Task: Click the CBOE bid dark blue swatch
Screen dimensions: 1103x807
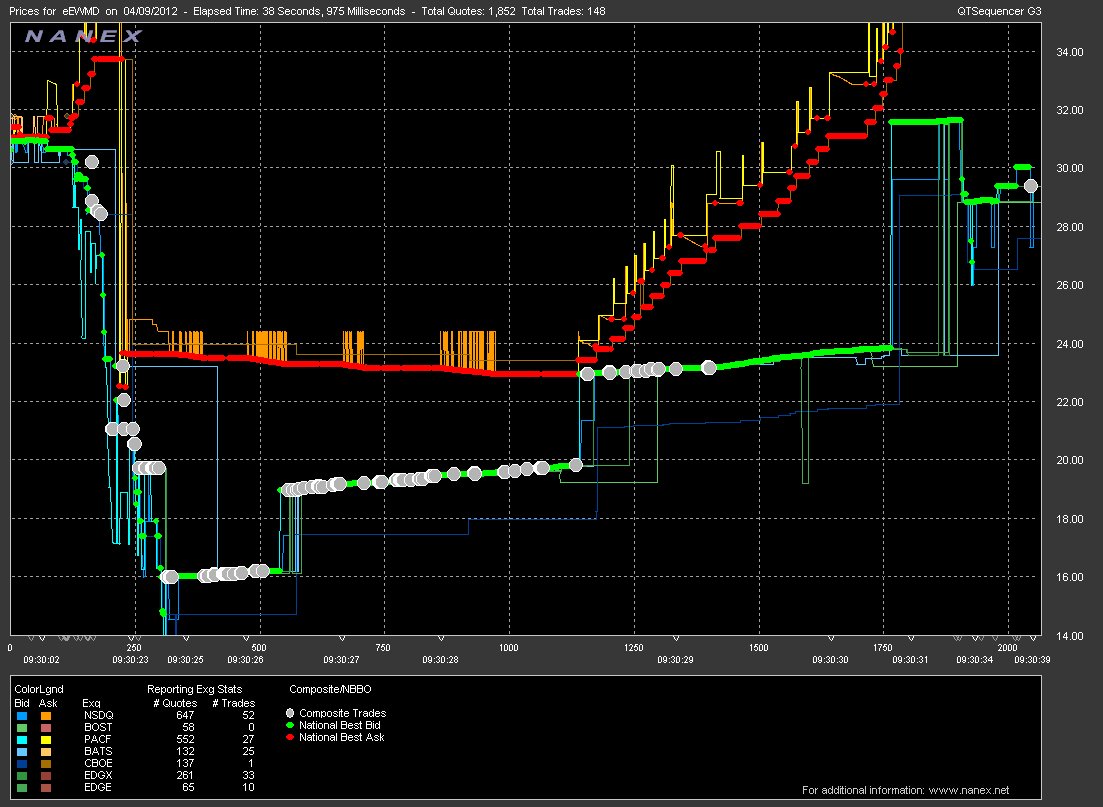Action: pos(20,763)
